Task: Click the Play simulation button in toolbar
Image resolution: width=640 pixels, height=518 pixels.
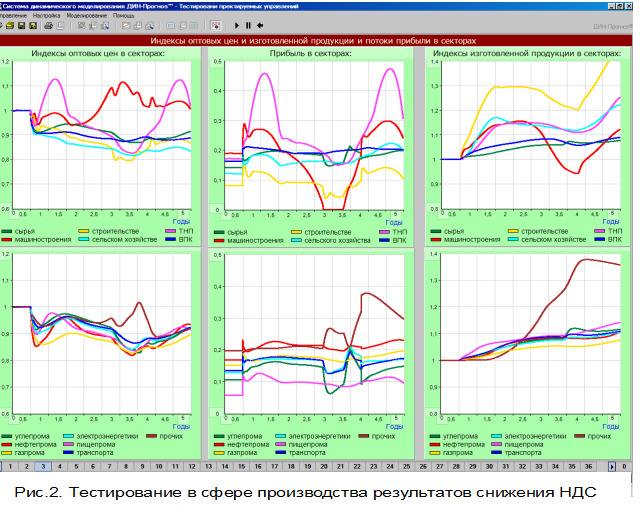Action: point(237,25)
